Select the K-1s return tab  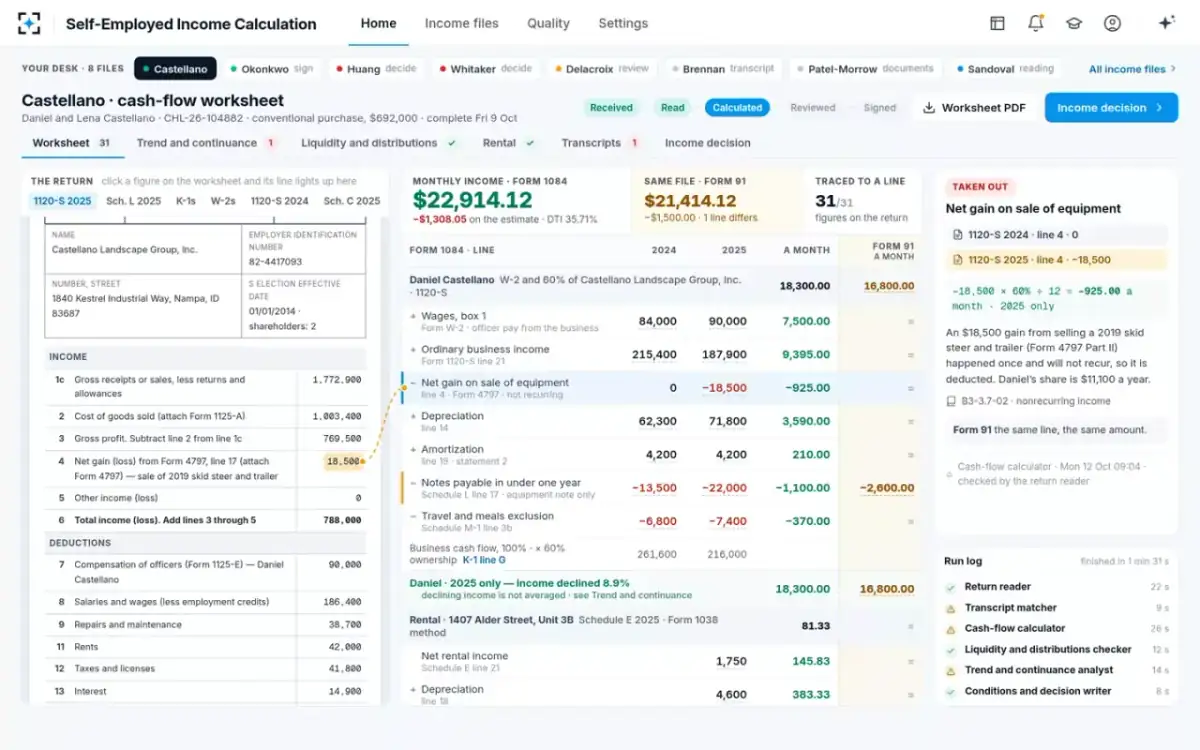pyautogui.click(x=186, y=201)
